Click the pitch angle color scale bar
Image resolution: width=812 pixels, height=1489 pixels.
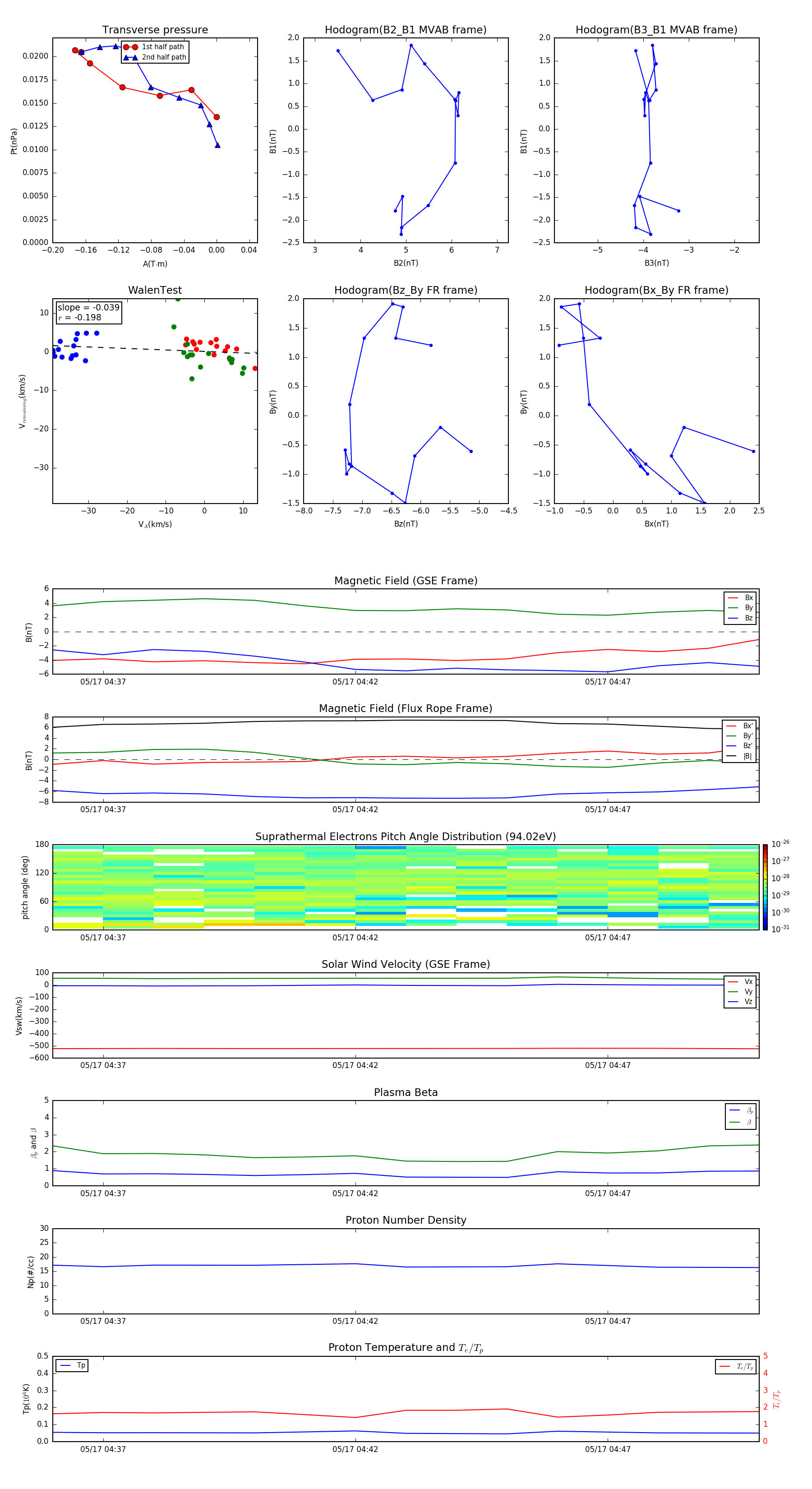(x=765, y=887)
